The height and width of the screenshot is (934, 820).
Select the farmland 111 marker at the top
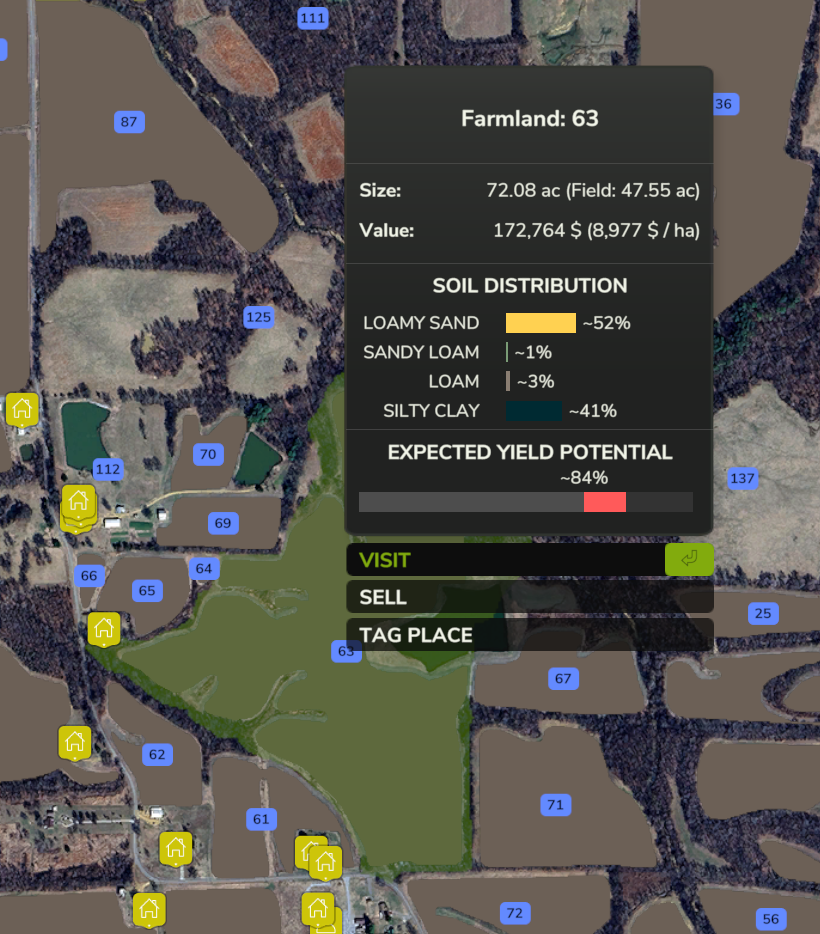pyautogui.click(x=313, y=18)
